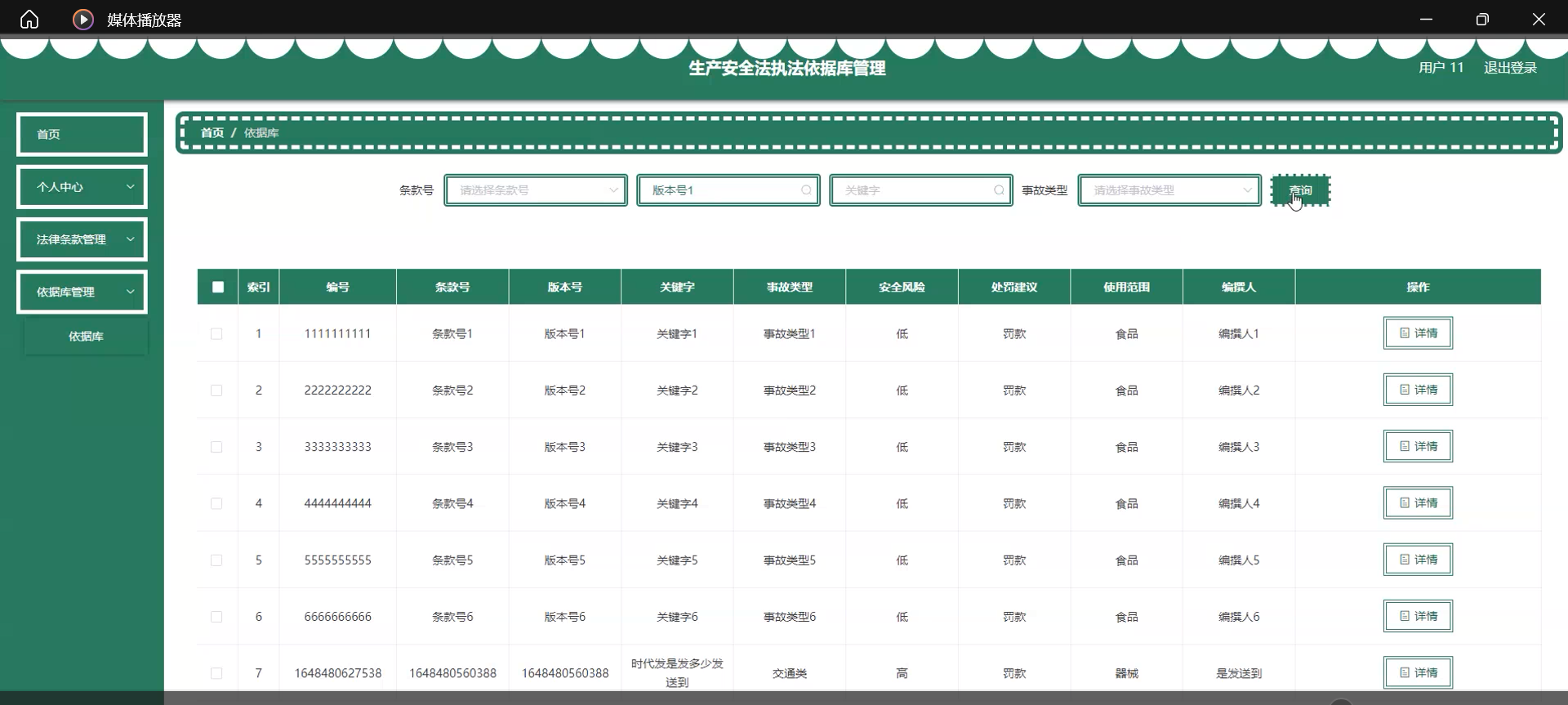Click cell 是发送到 in last row
The height and width of the screenshot is (705, 1568).
[1239, 673]
